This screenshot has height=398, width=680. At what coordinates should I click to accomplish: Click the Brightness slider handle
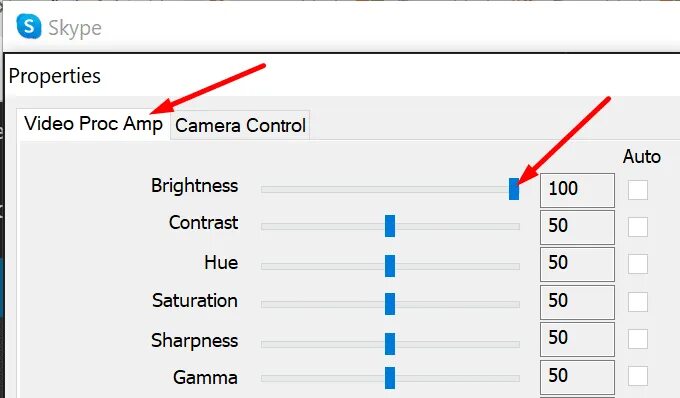pos(514,189)
